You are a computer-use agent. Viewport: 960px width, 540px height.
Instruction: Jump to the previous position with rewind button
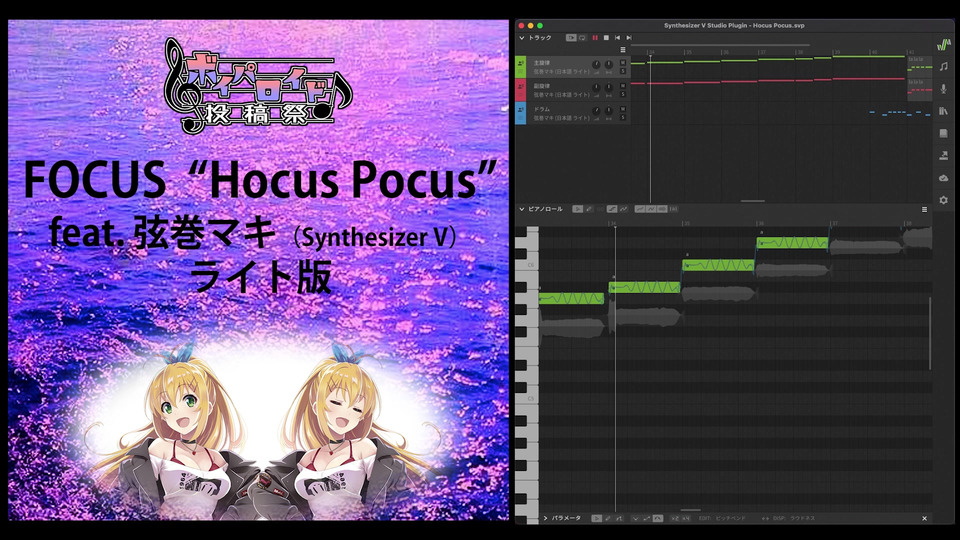pos(617,38)
